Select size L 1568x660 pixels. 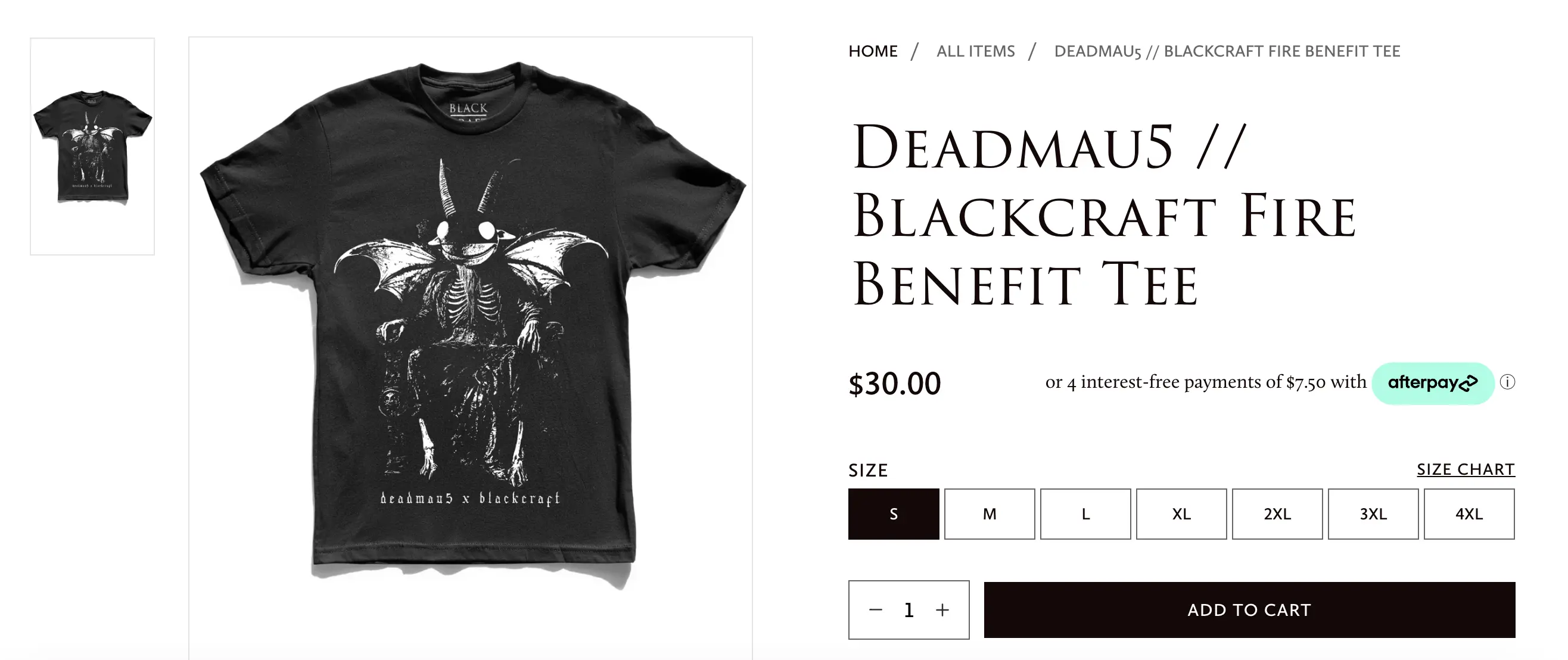point(1085,514)
